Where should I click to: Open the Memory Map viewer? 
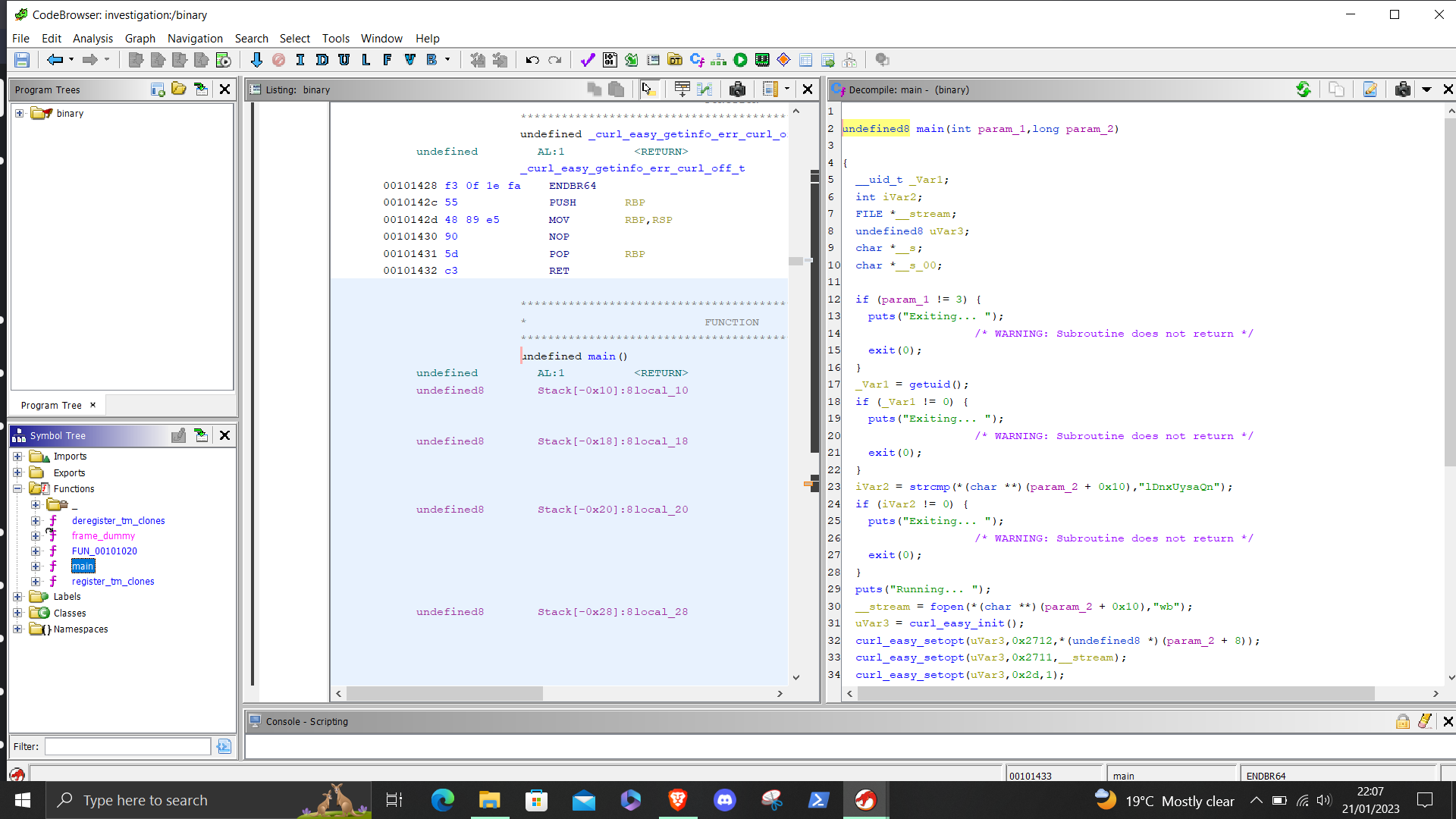pos(762,59)
